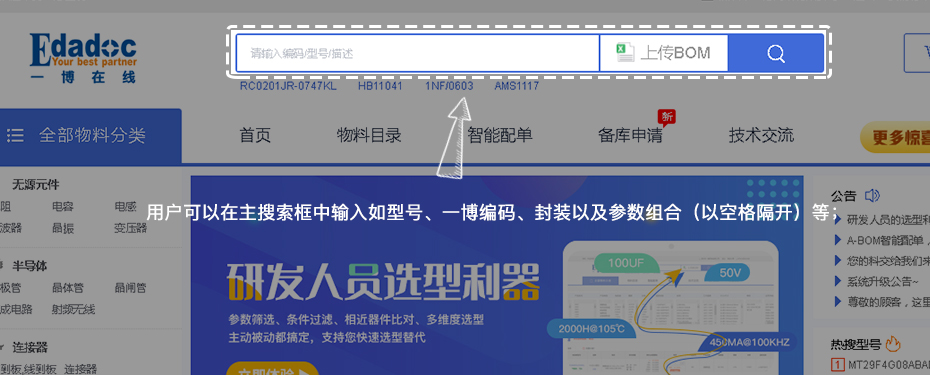Expand the 全部物料分类 category menu

[91, 136]
